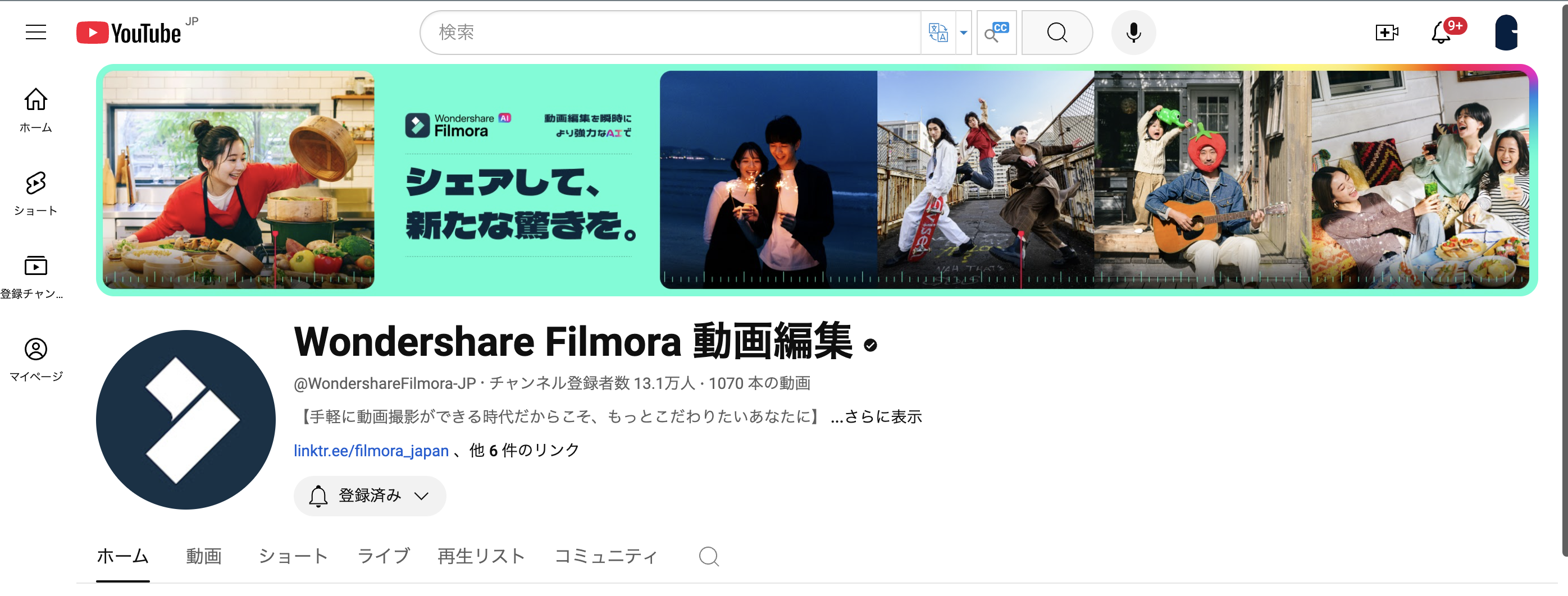Click the magnifier search button
The height and width of the screenshot is (596, 1568).
(1057, 33)
